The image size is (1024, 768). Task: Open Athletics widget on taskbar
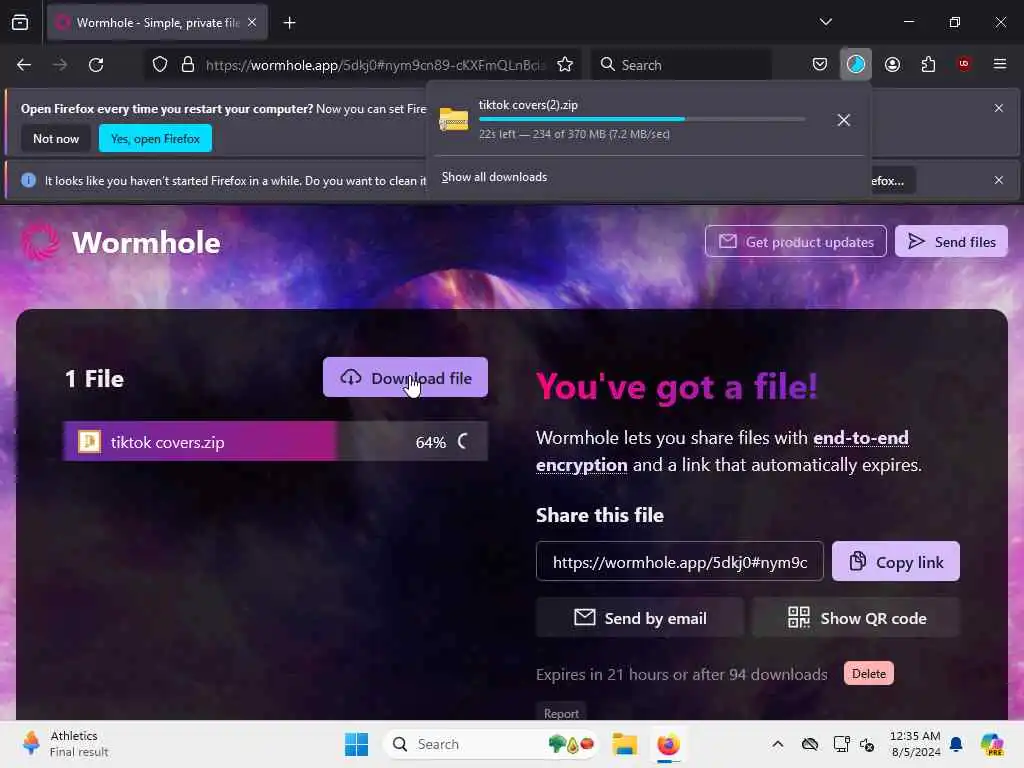[x=65, y=744]
